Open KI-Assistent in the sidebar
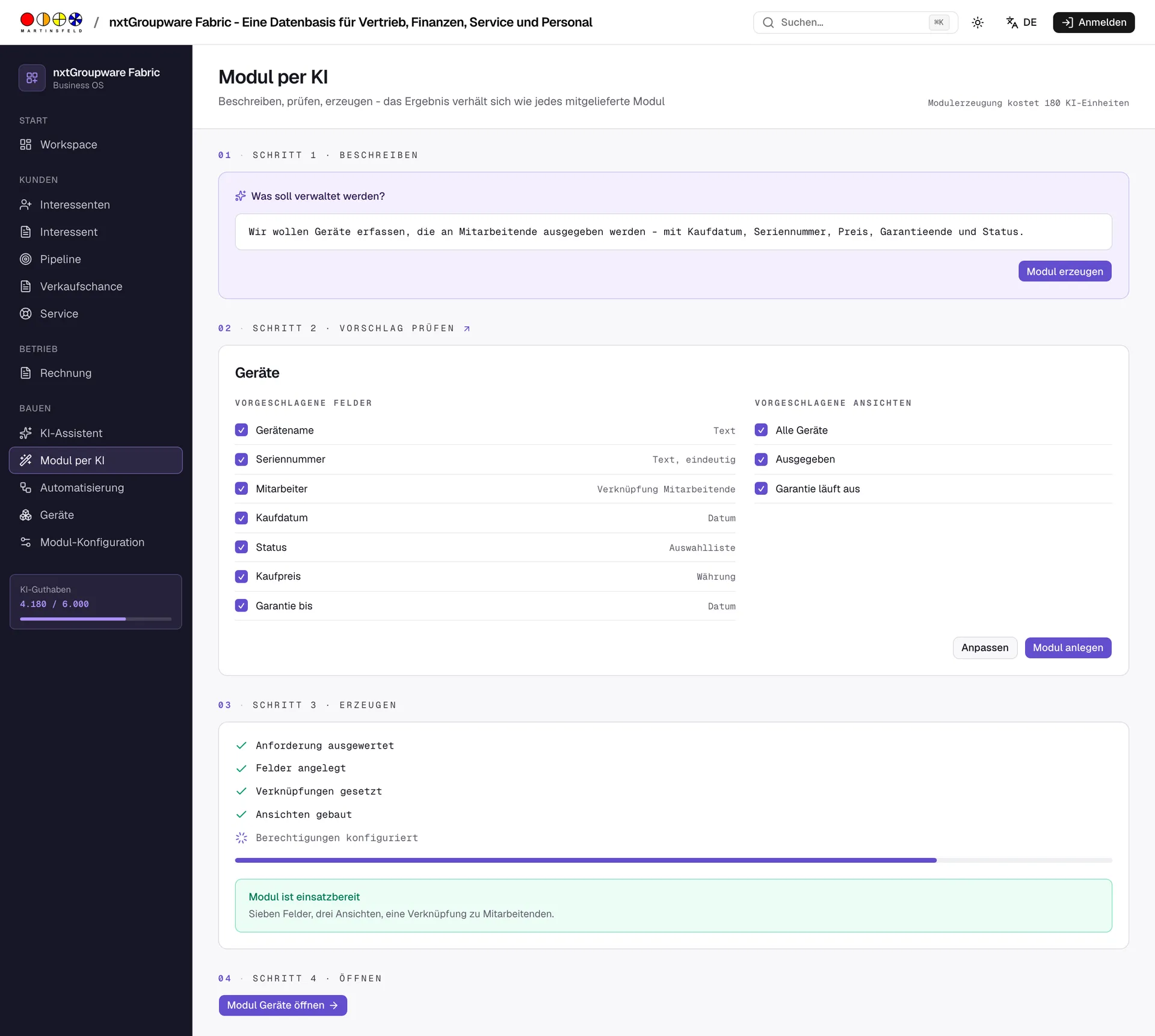The width and height of the screenshot is (1155, 1036). pos(96,433)
